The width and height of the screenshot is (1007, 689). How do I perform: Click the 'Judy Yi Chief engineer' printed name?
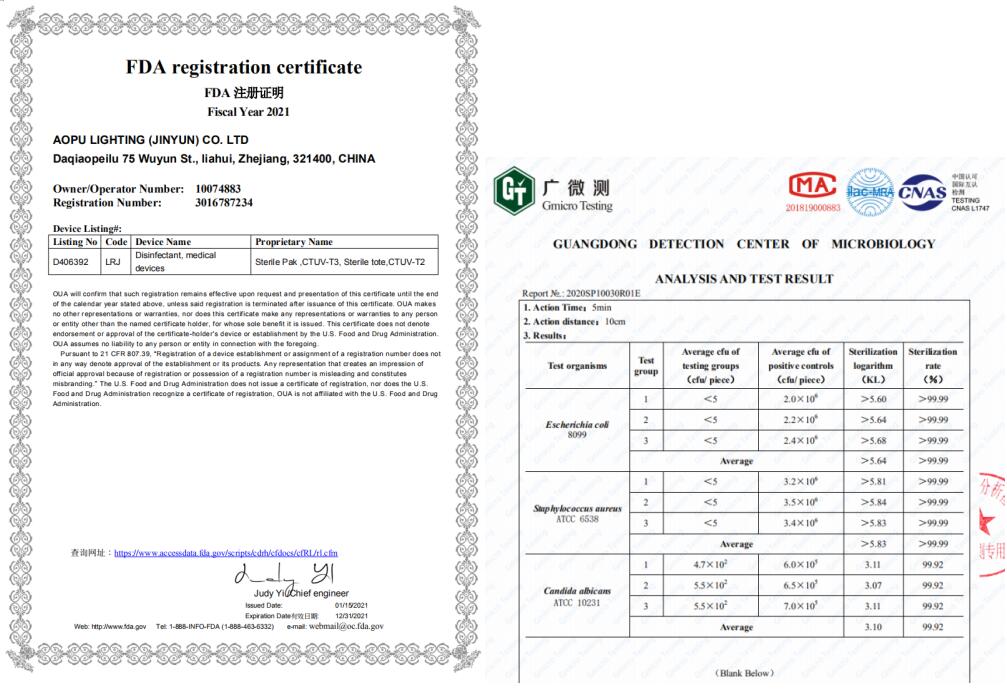click(301, 593)
